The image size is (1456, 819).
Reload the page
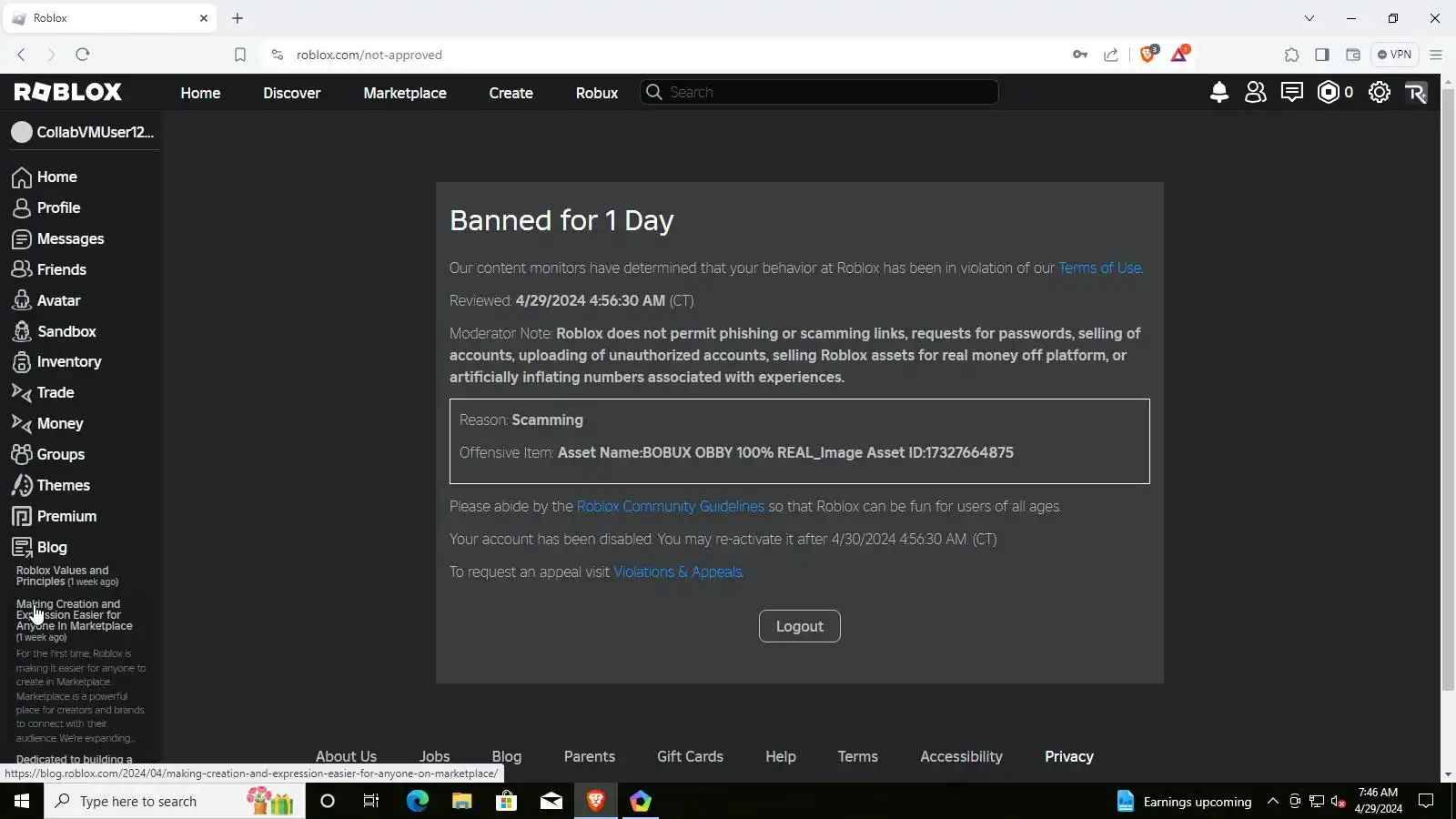tap(83, 55)
